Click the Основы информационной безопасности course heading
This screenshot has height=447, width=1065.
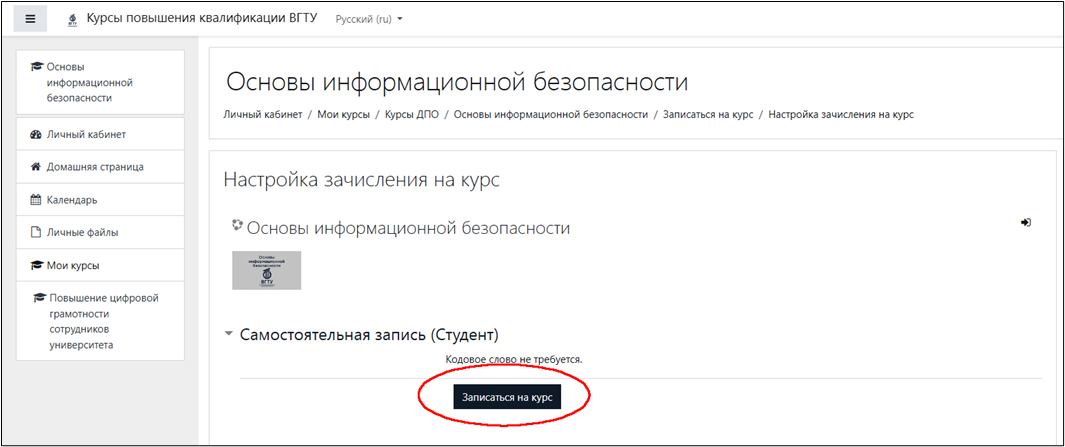pyautogui.click(x=408, y=229)
